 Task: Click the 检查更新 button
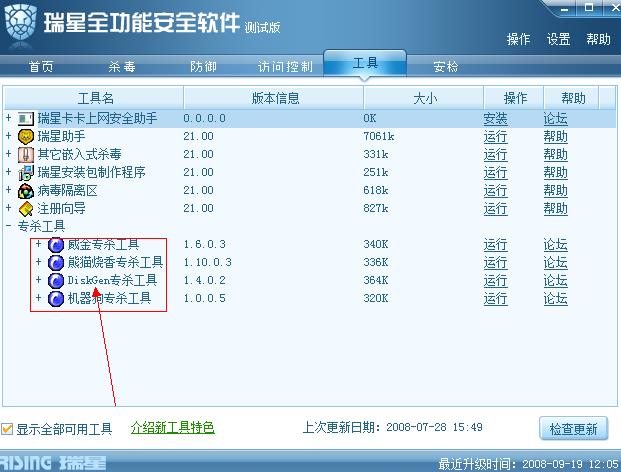coord(573,428)
